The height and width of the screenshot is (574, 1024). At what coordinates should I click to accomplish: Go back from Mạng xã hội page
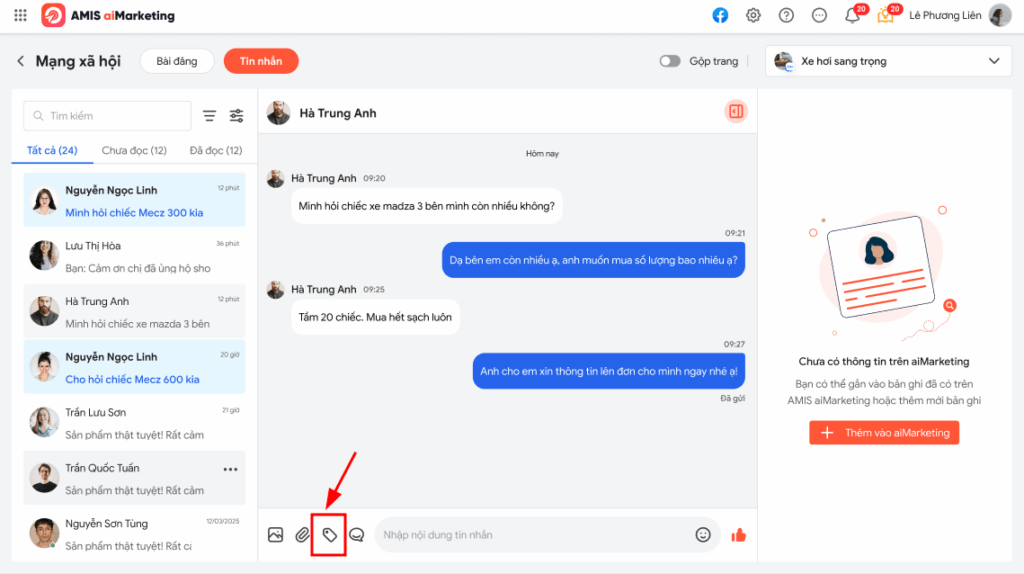point(20,61)
